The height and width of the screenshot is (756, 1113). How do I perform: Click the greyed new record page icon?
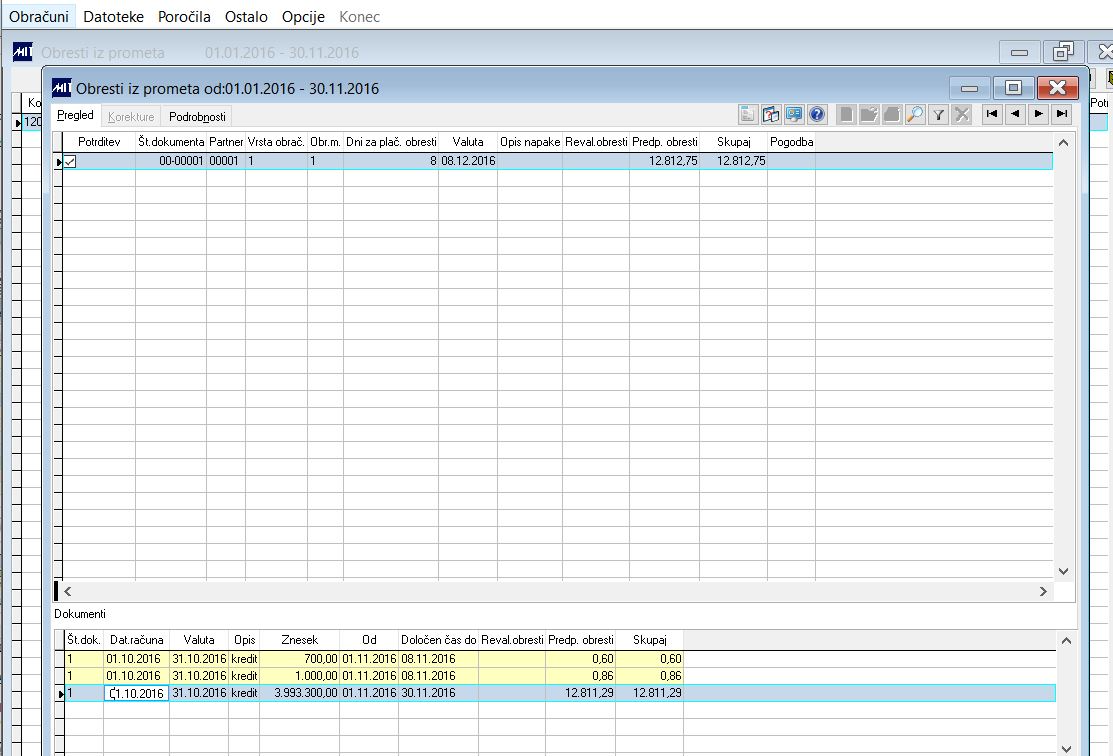click(845, 114)
